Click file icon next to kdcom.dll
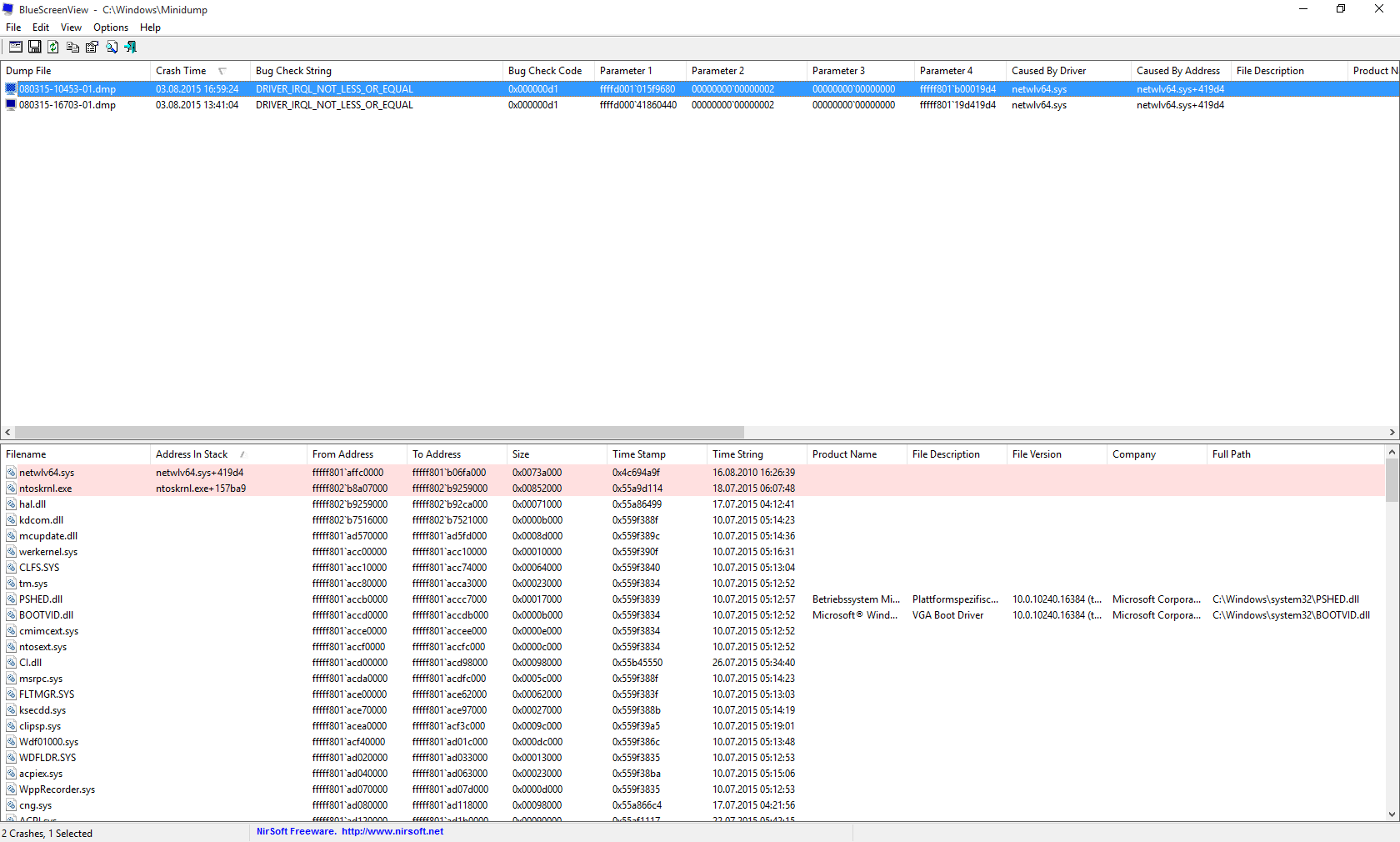Image resolution: width=1400 pixels, height=842 pixels. 12,520
